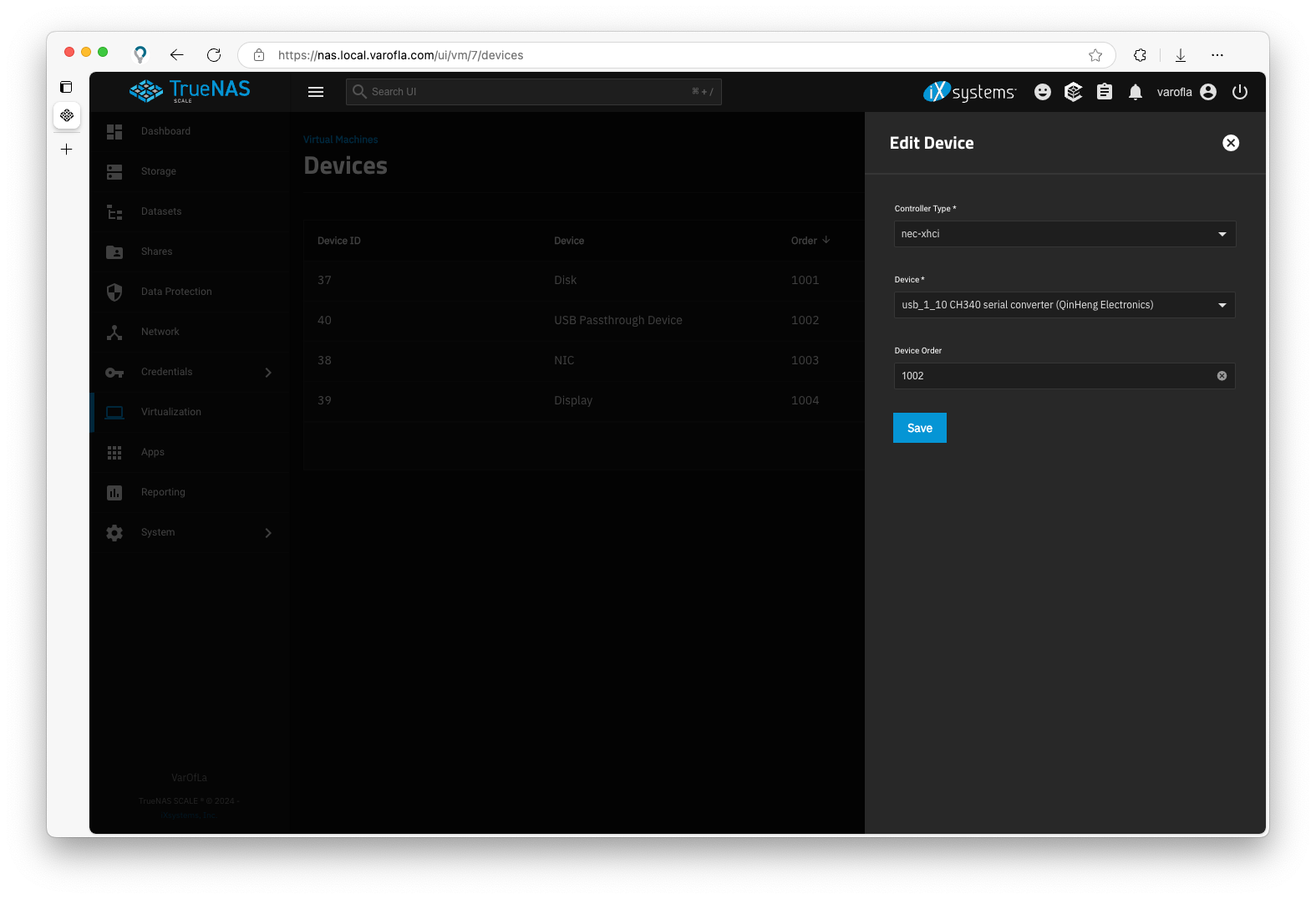
Task: Open Network in sidebar
Action: click(x=190, y=332)
